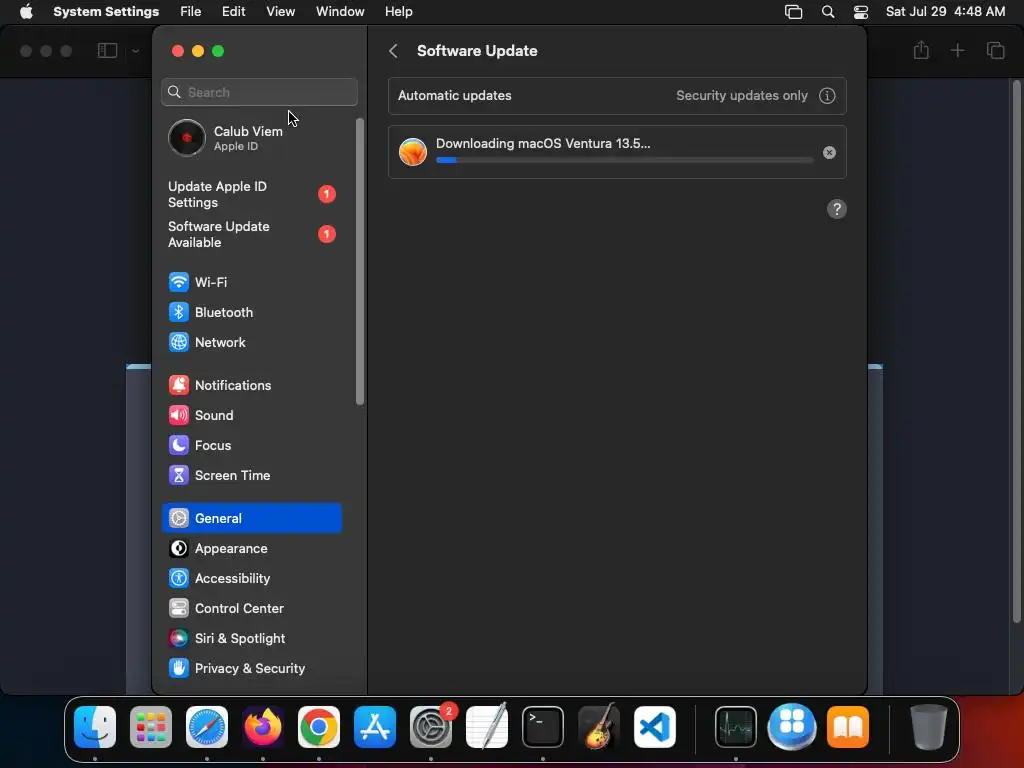
Task: Open Appearance settings
Action: [x=251, y=549]
